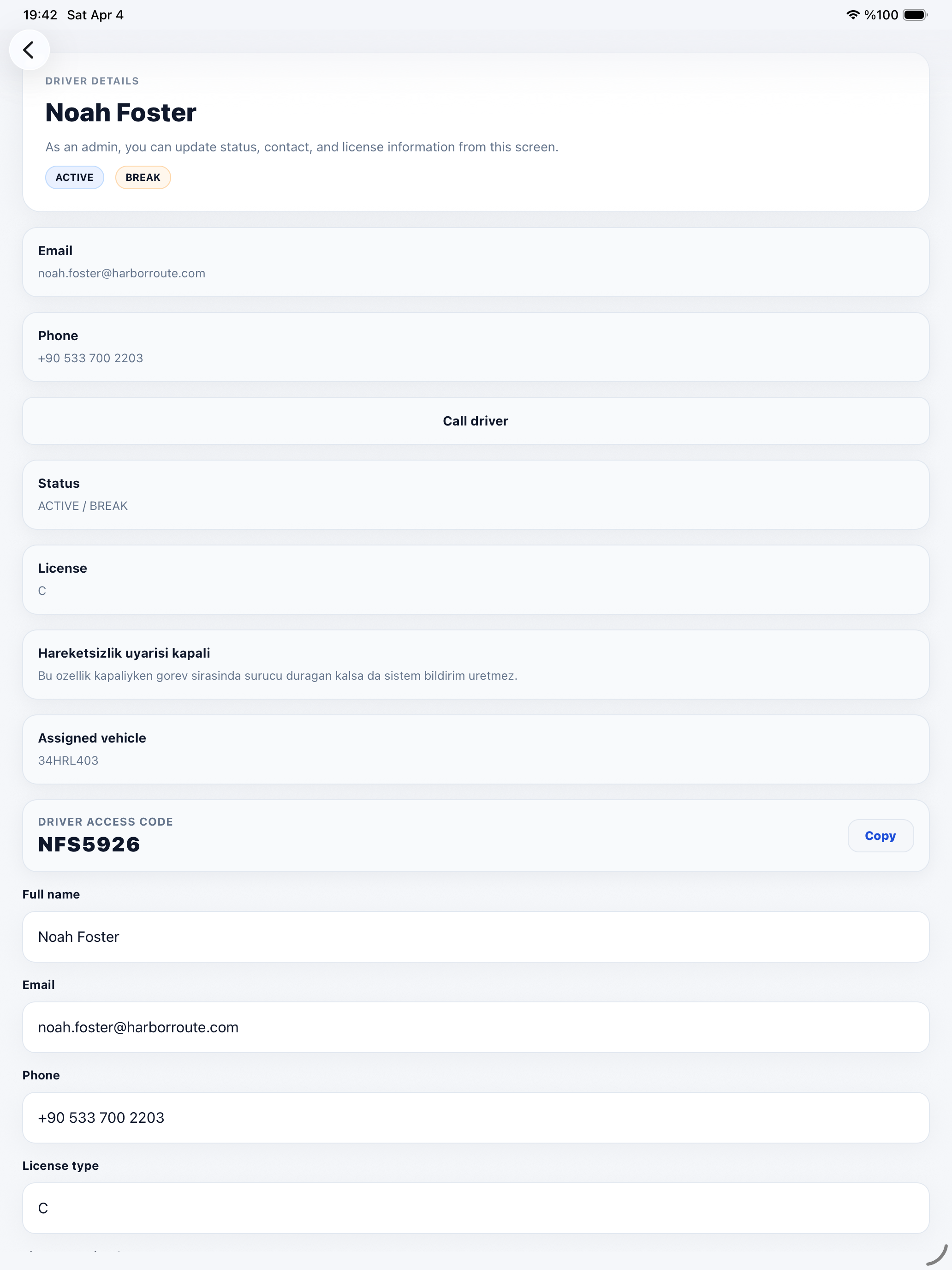Edit the Phone input field

click(476, 1118)
